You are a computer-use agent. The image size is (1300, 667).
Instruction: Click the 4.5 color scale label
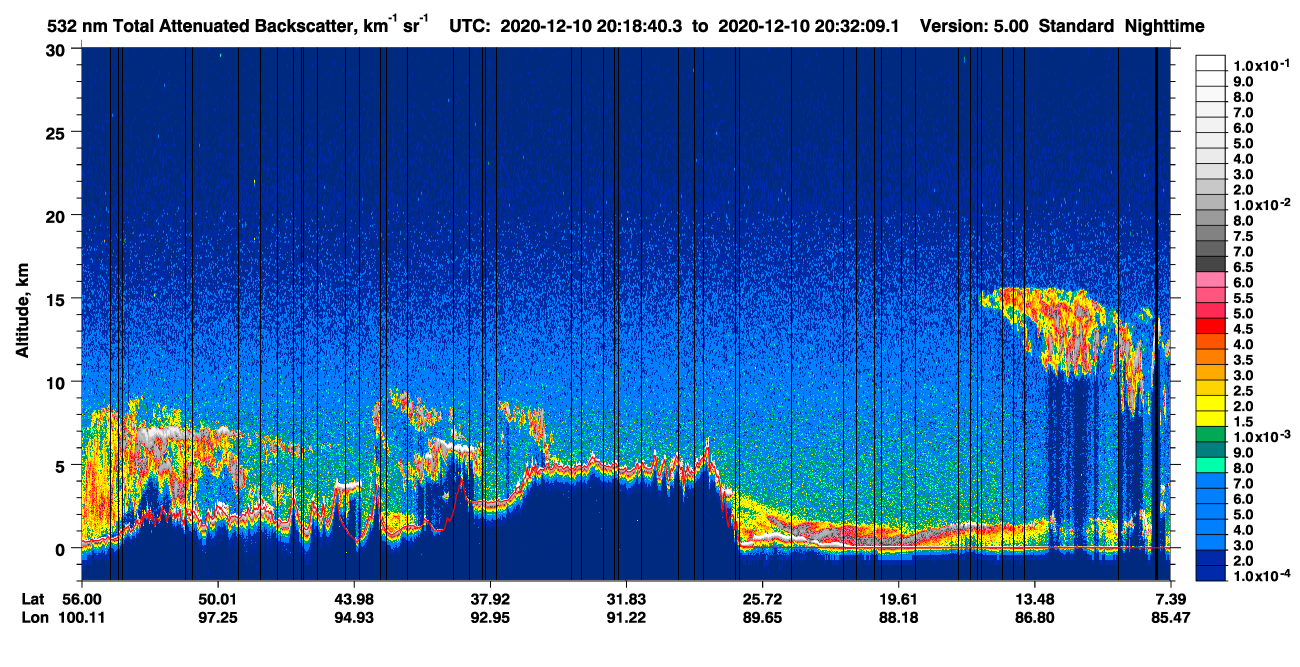click(x=1242, y=330)
